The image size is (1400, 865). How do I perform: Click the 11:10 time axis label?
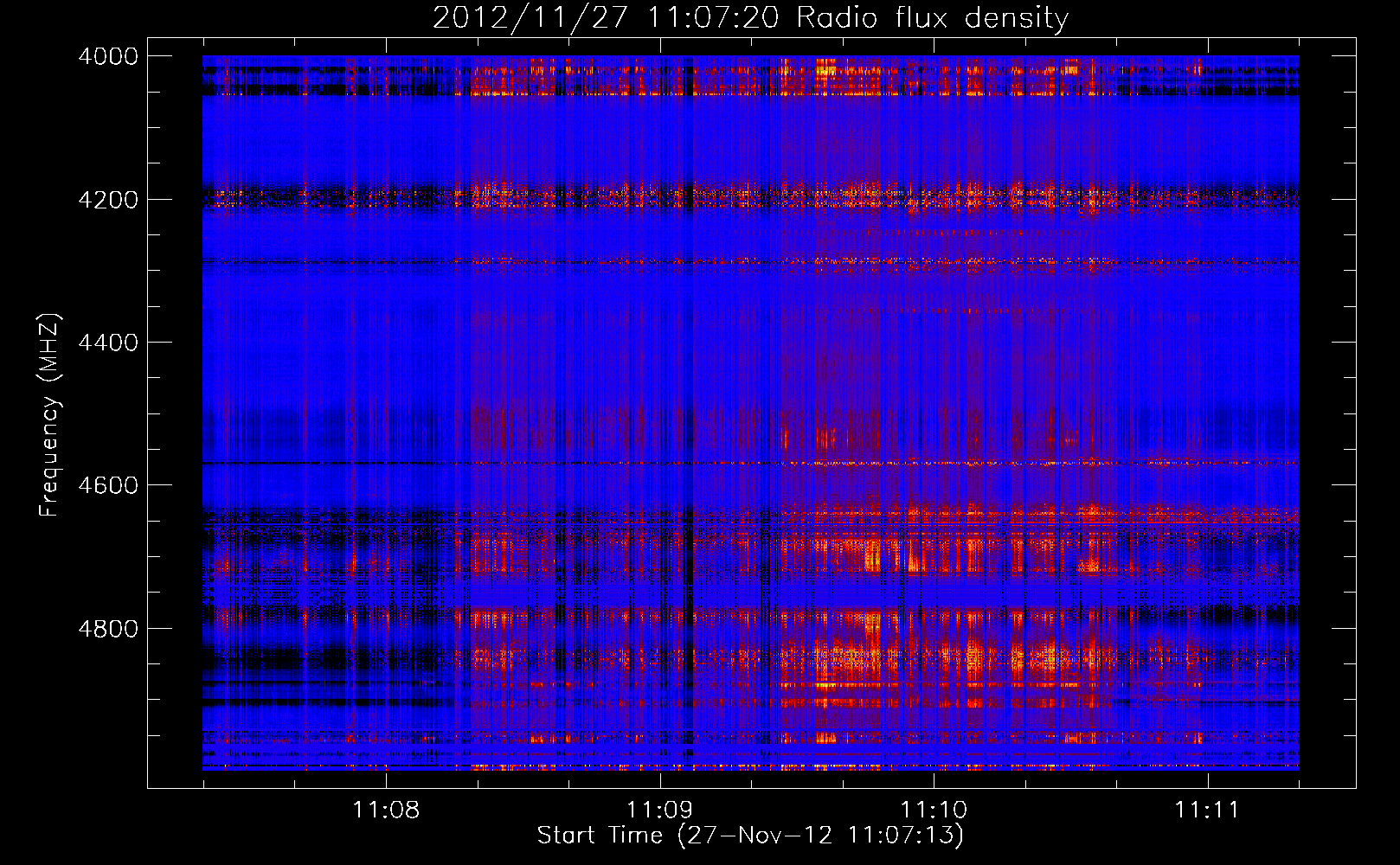(933, 810)
